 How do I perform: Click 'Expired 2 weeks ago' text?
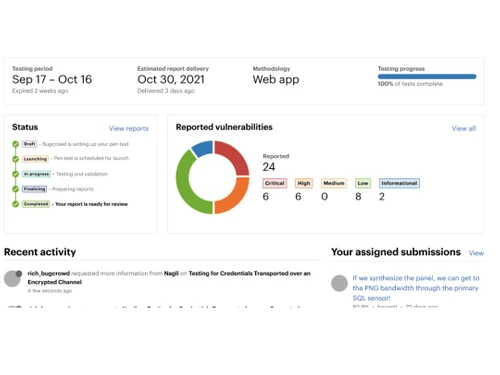(x=40, y=91)
